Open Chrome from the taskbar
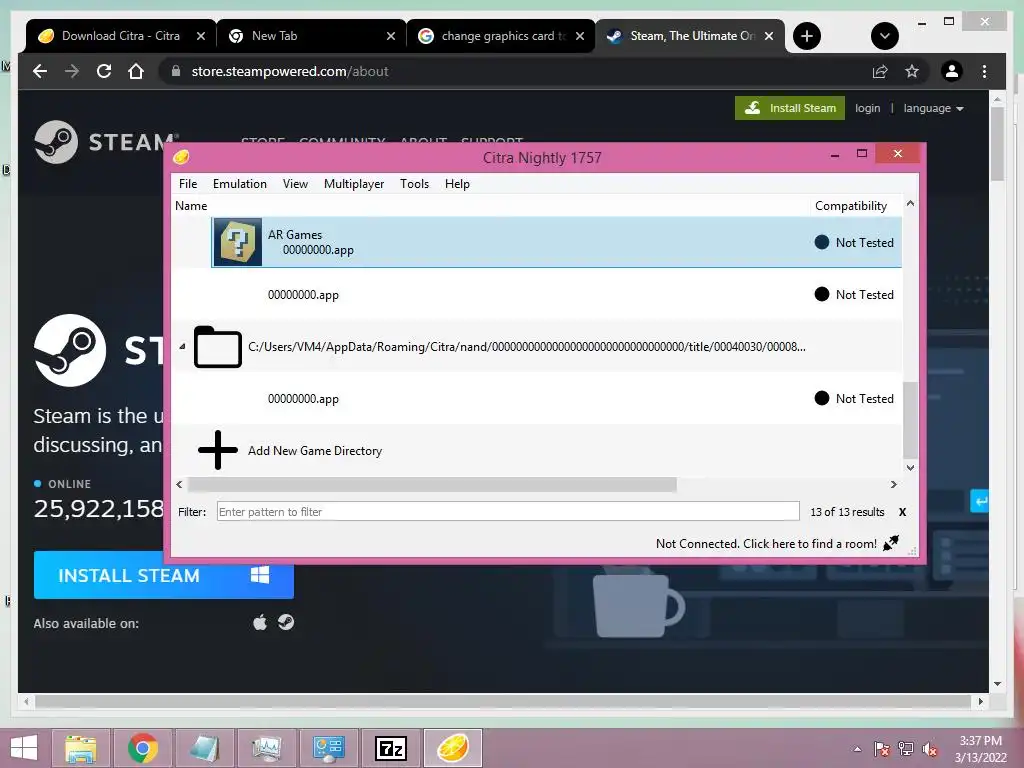The height and width of the screenshot is (768, 1024). click(142, 748)
